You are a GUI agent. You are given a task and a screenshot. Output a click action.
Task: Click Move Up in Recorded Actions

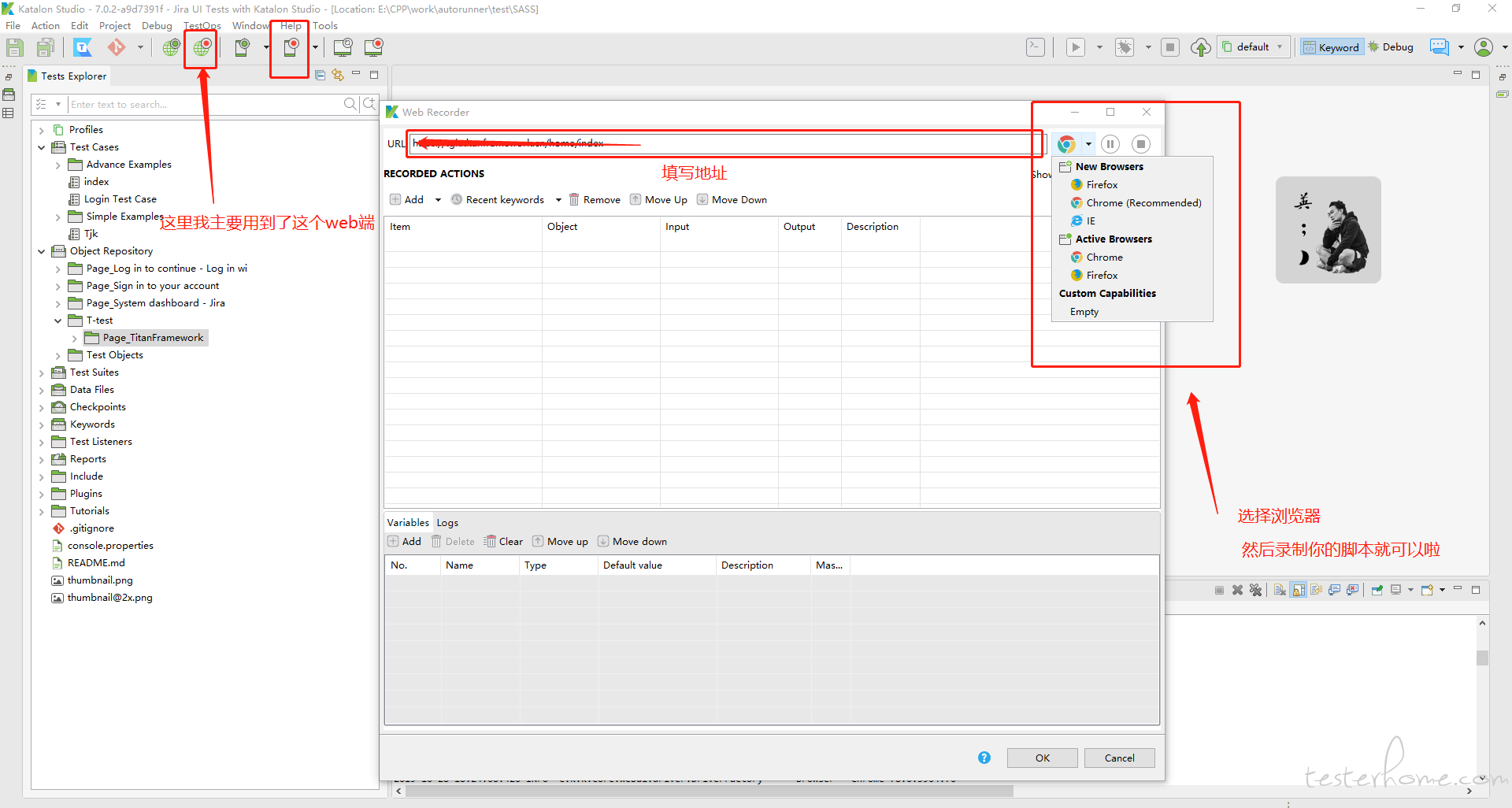click(x=658, y=200)
